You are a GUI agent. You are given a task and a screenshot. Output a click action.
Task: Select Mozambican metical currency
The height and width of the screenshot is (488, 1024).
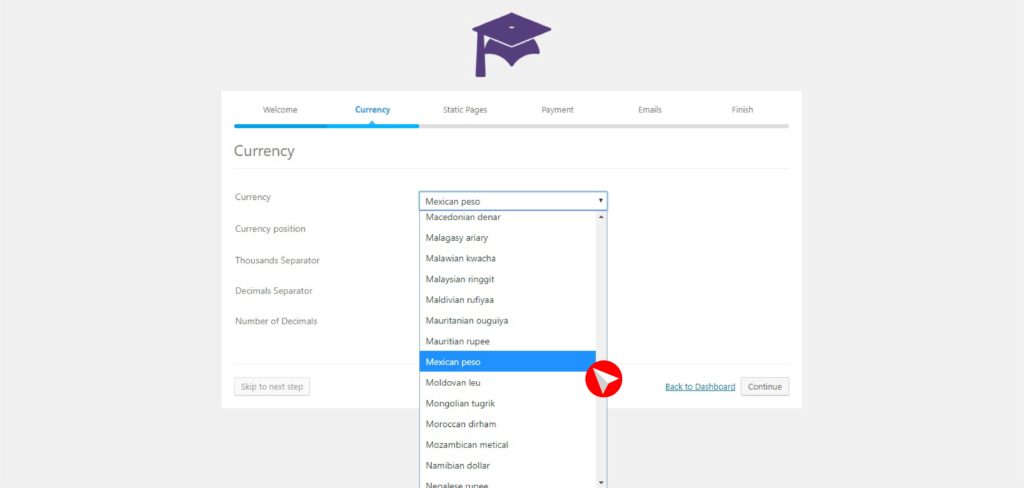467,445
